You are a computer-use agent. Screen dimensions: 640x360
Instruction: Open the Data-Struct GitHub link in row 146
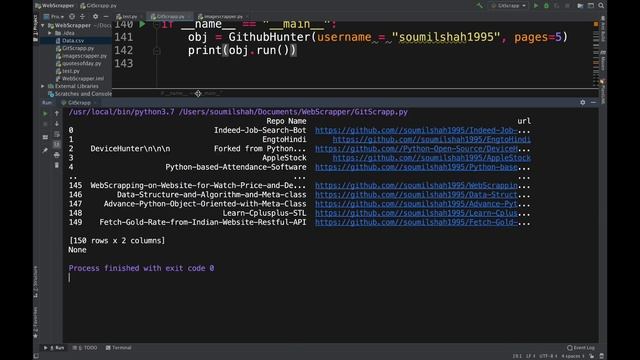click(416, 195)
